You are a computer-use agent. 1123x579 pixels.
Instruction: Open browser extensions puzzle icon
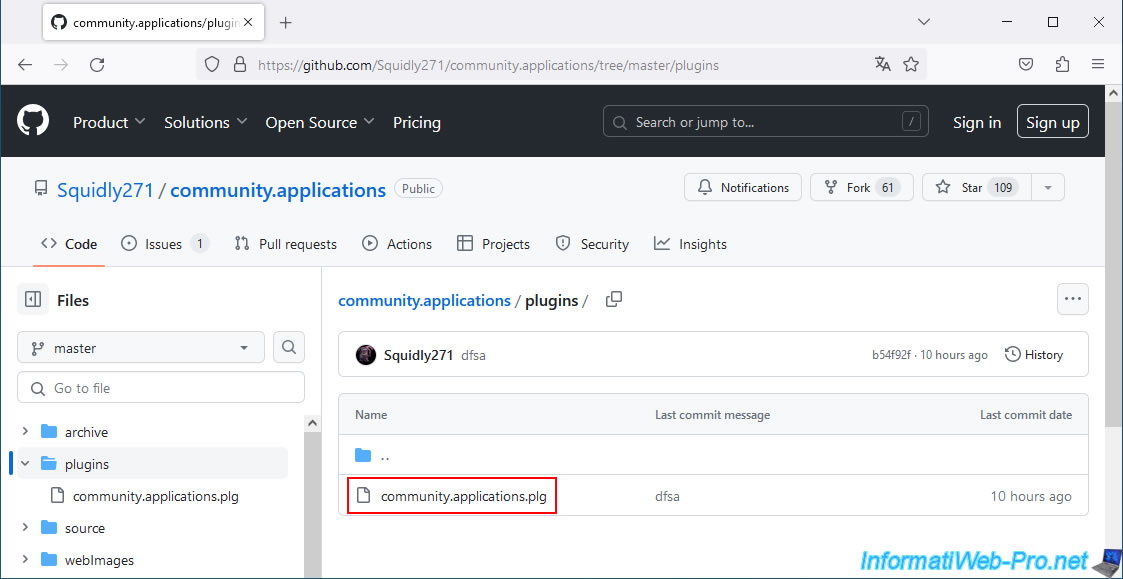pos(1062,64)
